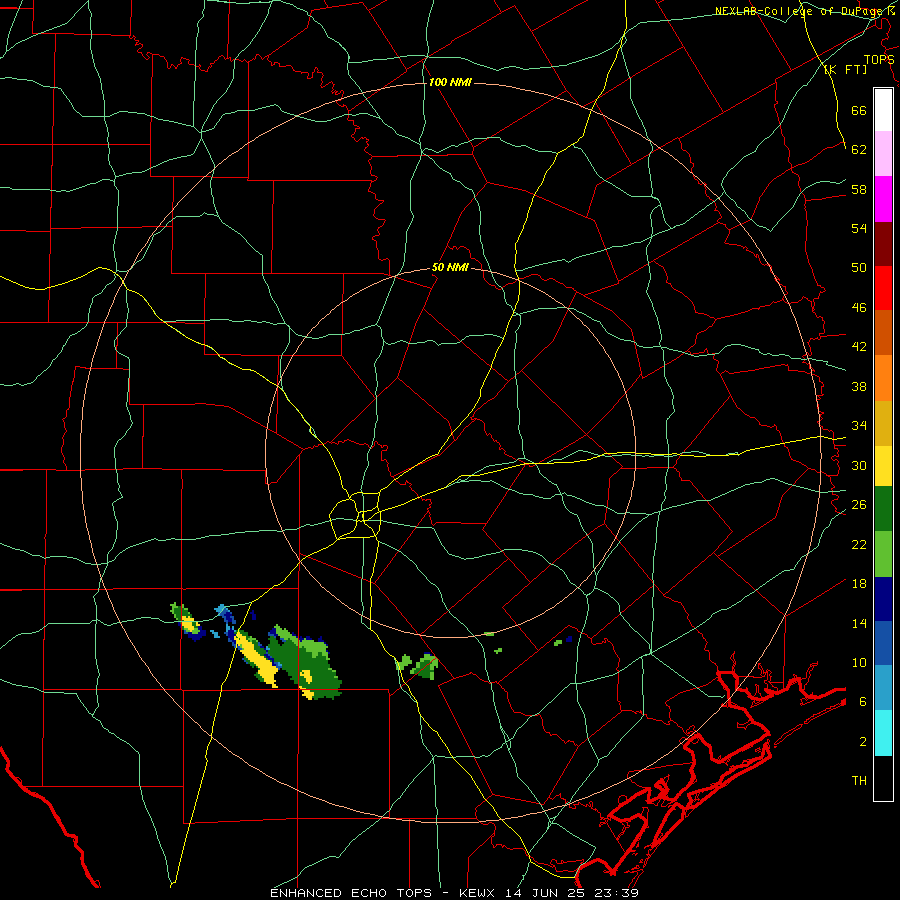This screenshot has height=900, width=900.
Task: Click the legend value 66
Action: click(x=859, y=111)
